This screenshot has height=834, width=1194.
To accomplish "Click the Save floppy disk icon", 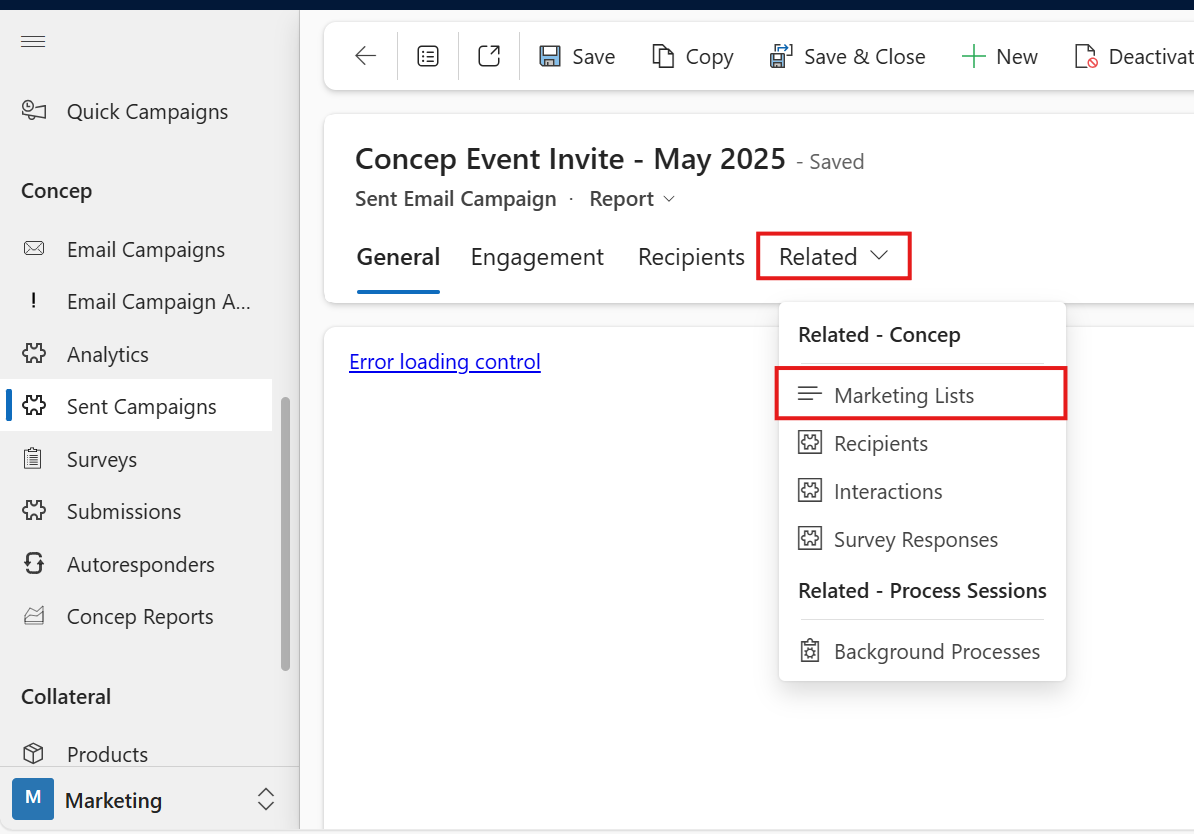I will (x=550, y=56).
